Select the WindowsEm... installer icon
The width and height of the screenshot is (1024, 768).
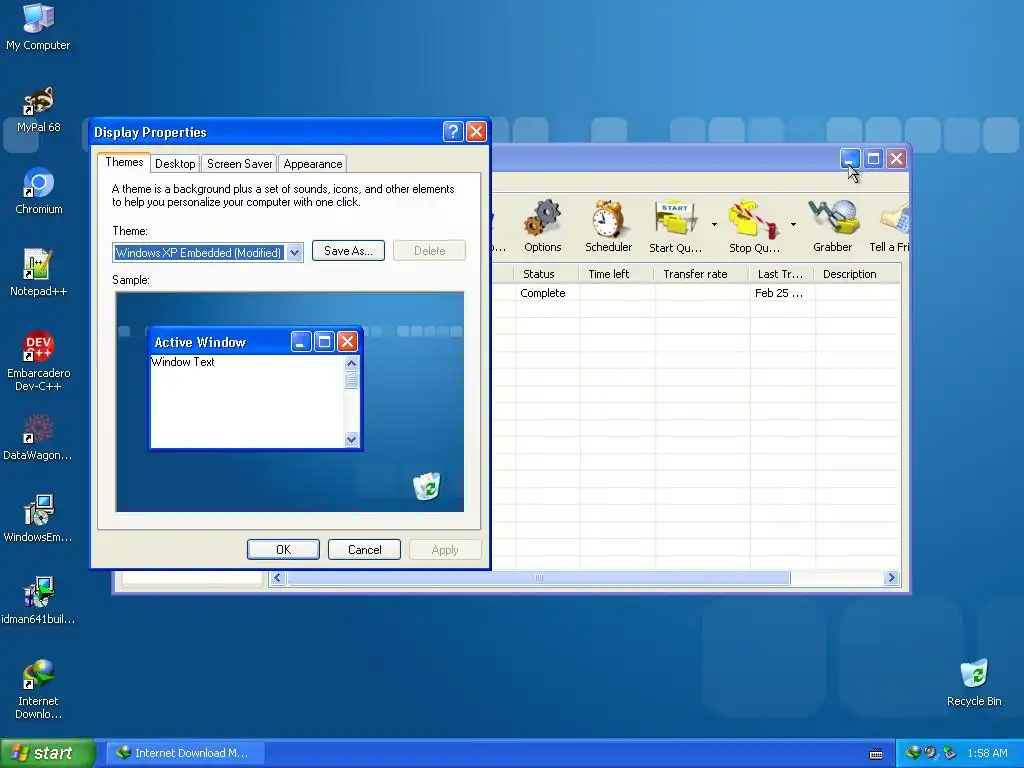38,520
